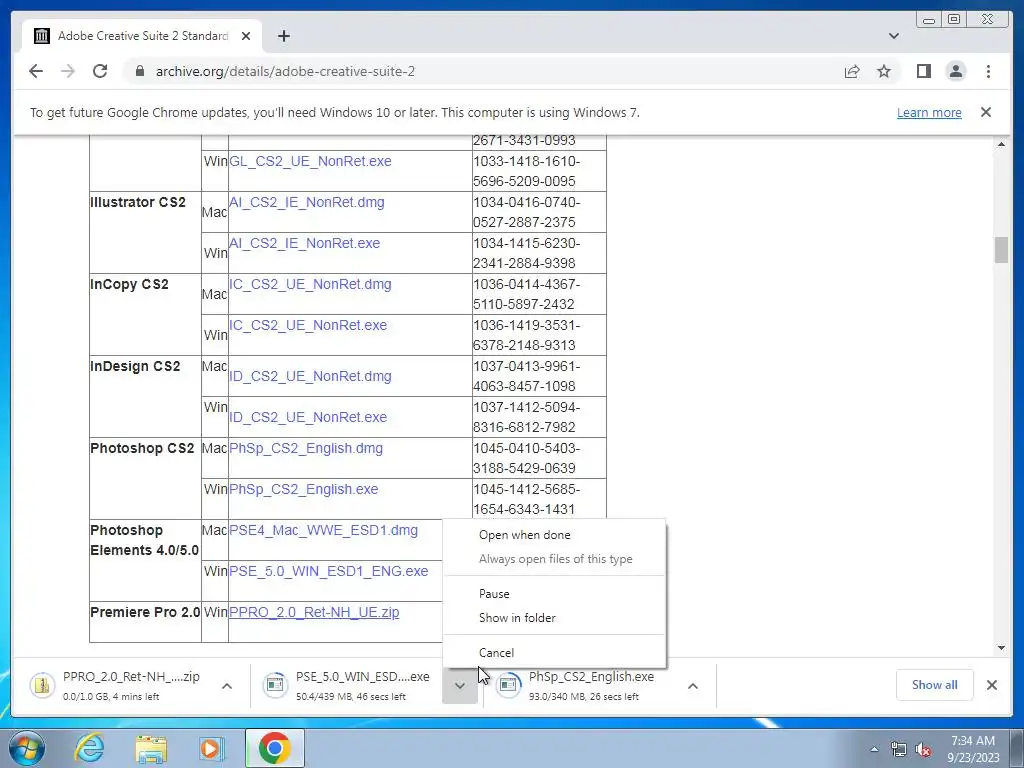Open a new browser tab
1024x768 pixels.
[283, 36]
